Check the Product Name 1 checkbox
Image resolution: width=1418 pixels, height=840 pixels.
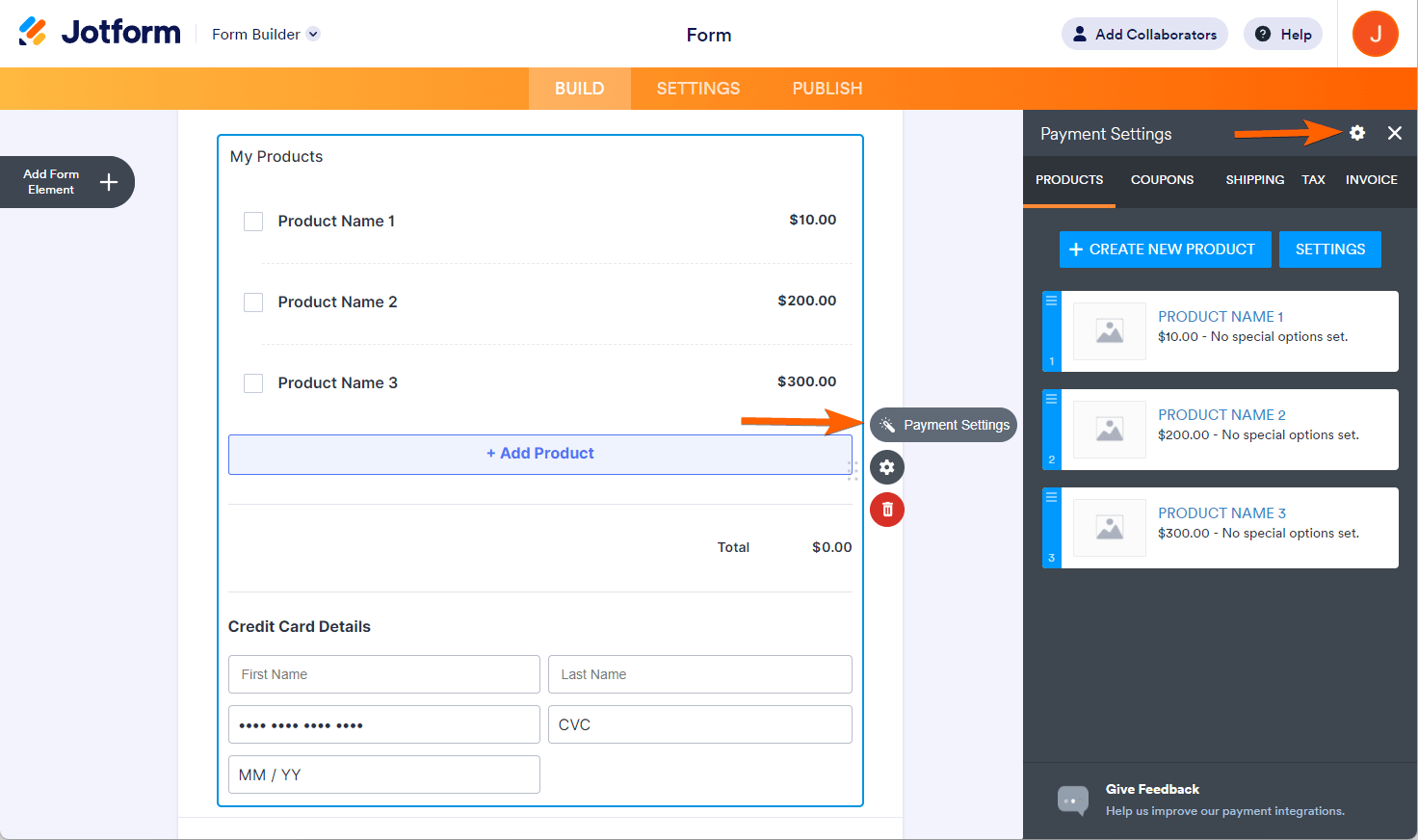coord(253,222)
